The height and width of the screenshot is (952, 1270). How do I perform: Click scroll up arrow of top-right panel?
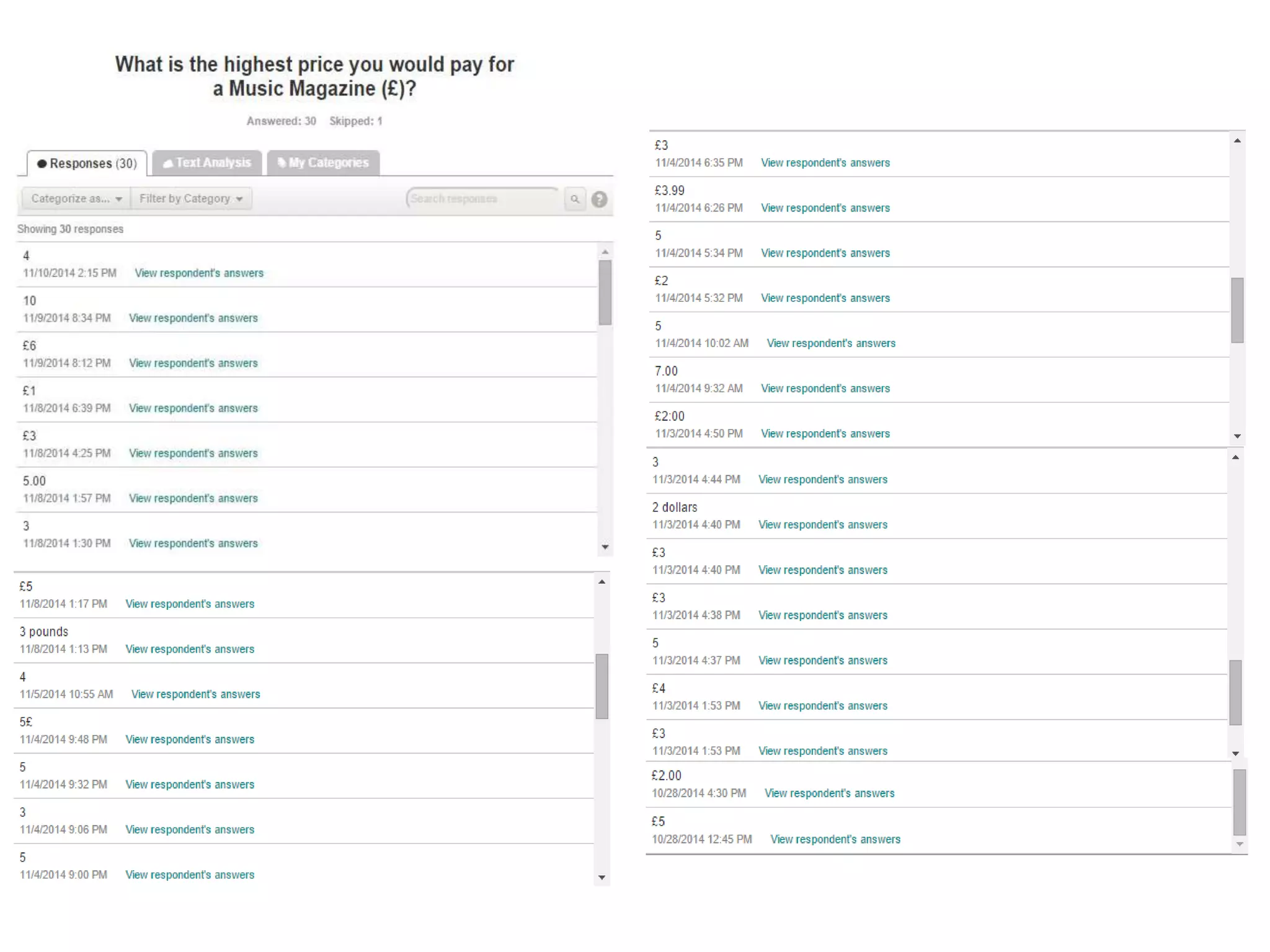click(1237, 141)
